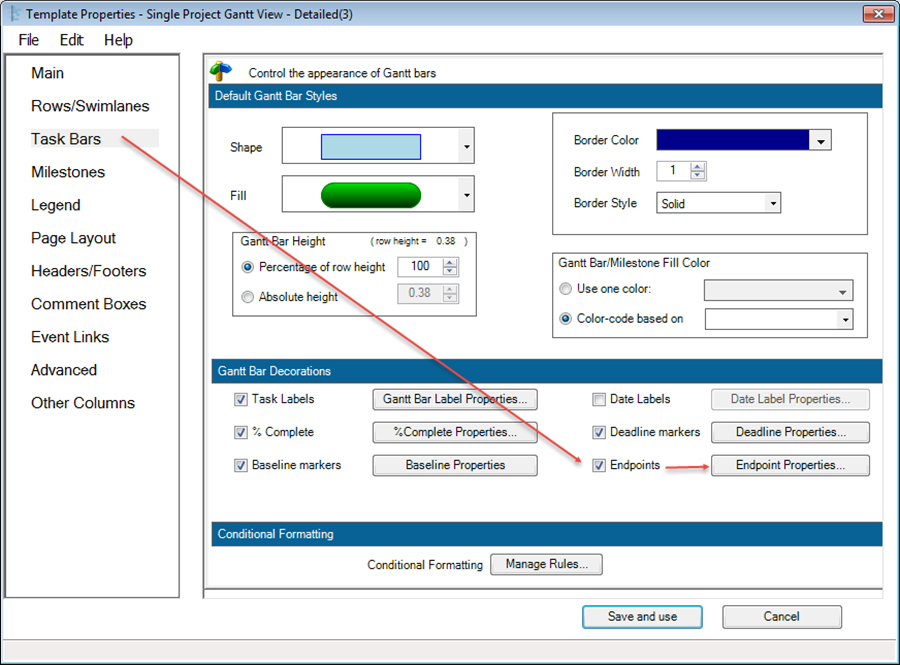This screenshot has width=900, height=665.
Task: Pick the dark blue Border Color swatch
Action: (x=732, y=141)
